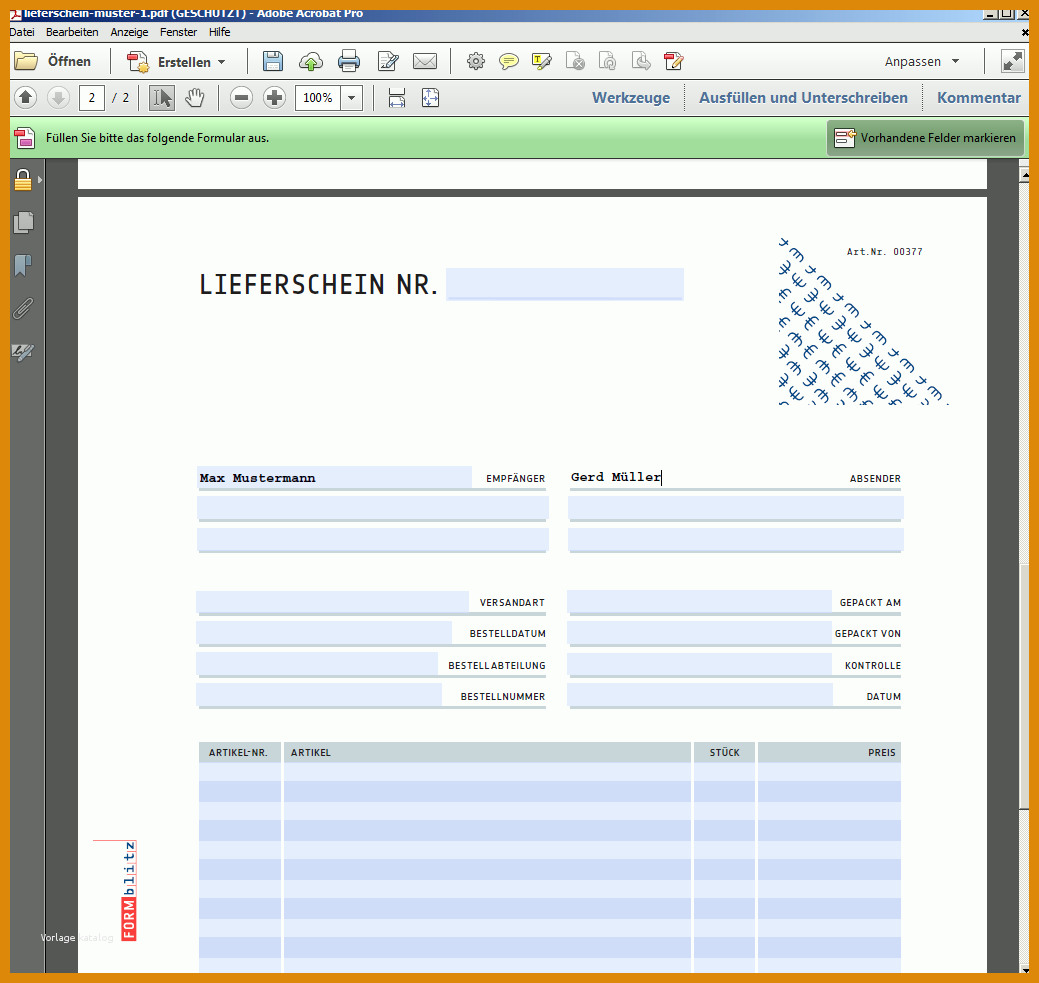Screen dimensions: 1039x983
Task: Open settings with the gear icon
Action: coord(475,61)
